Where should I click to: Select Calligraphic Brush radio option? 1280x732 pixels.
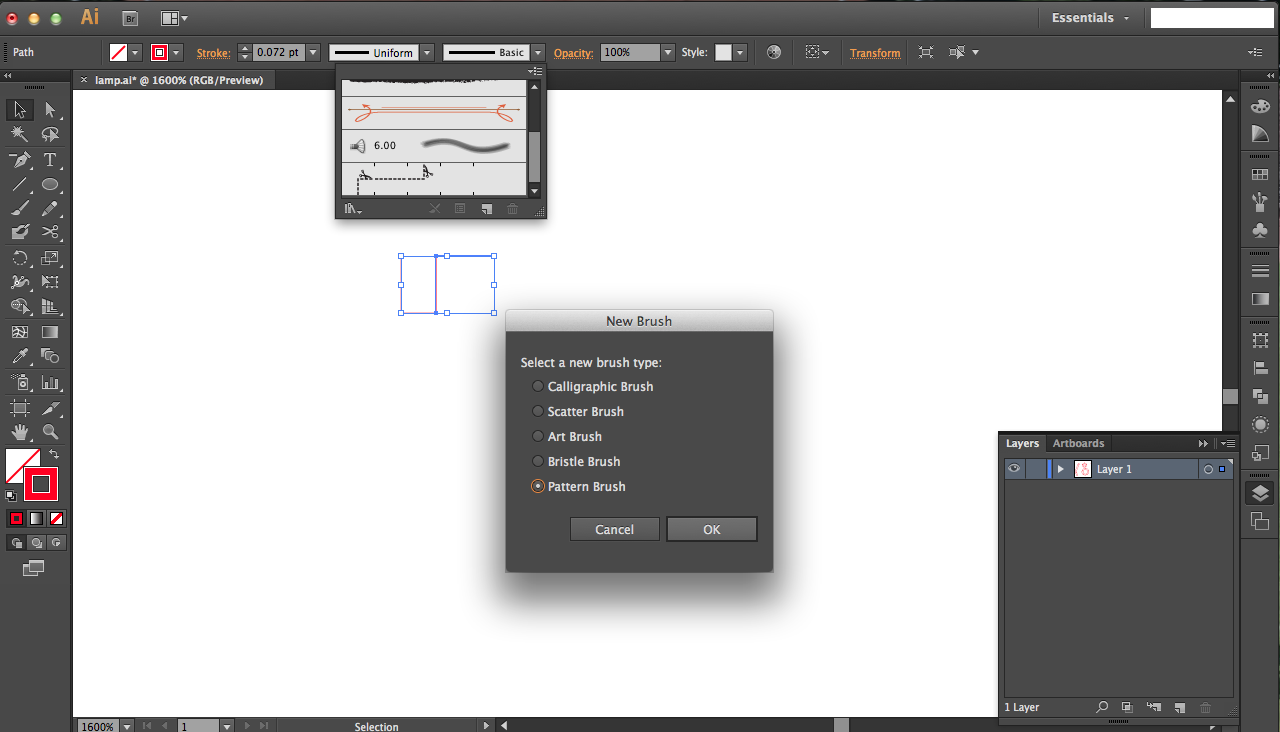(538, 386)
